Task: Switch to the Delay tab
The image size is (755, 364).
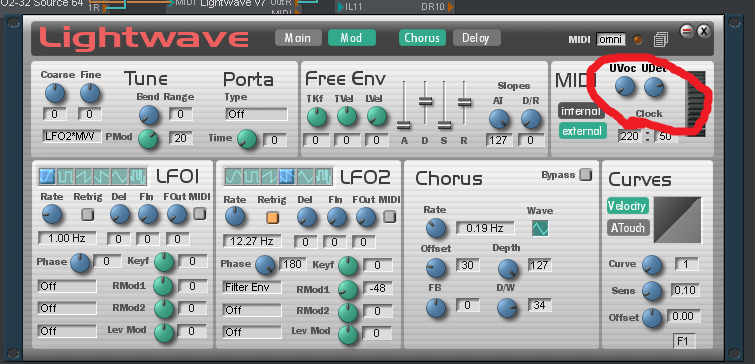Action: coord(476,38)
